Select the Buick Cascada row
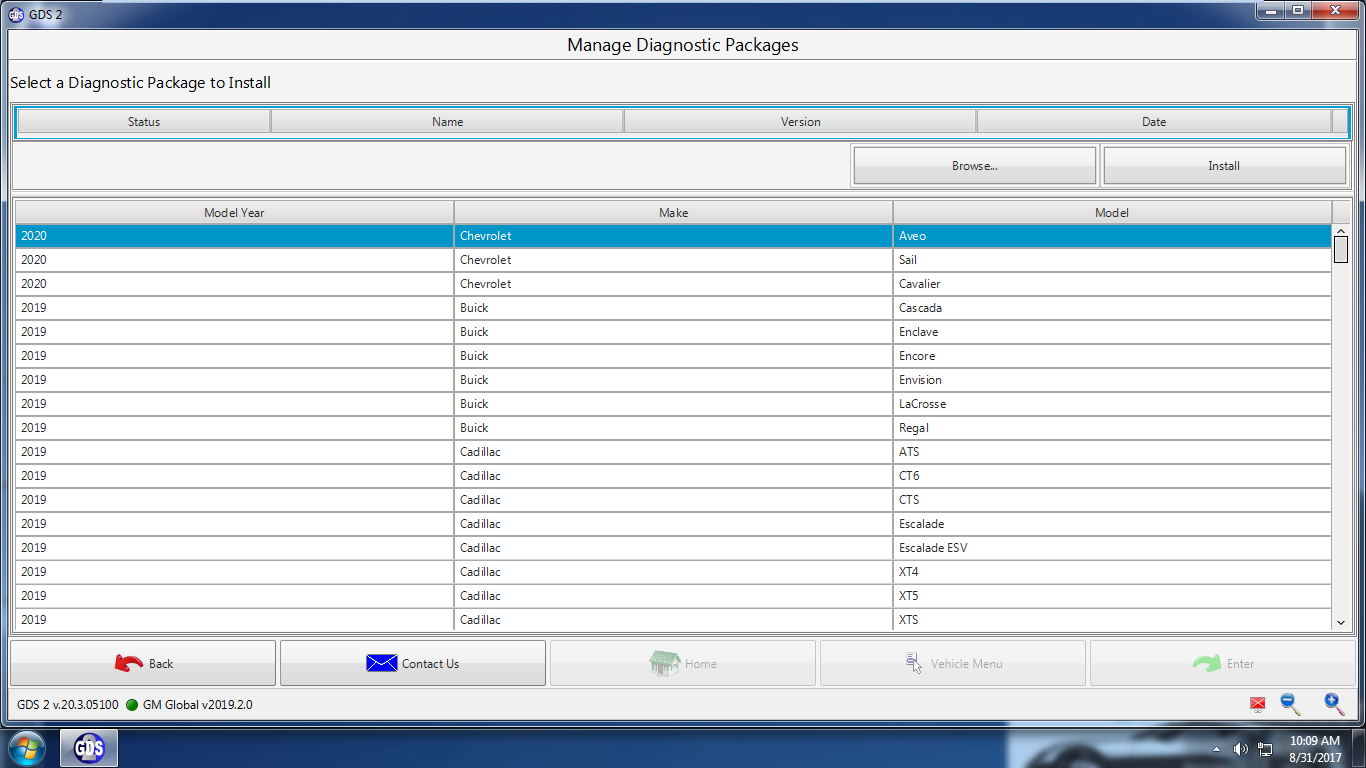The width and height of the screenshot is (1366, 768). coord(673,308)
